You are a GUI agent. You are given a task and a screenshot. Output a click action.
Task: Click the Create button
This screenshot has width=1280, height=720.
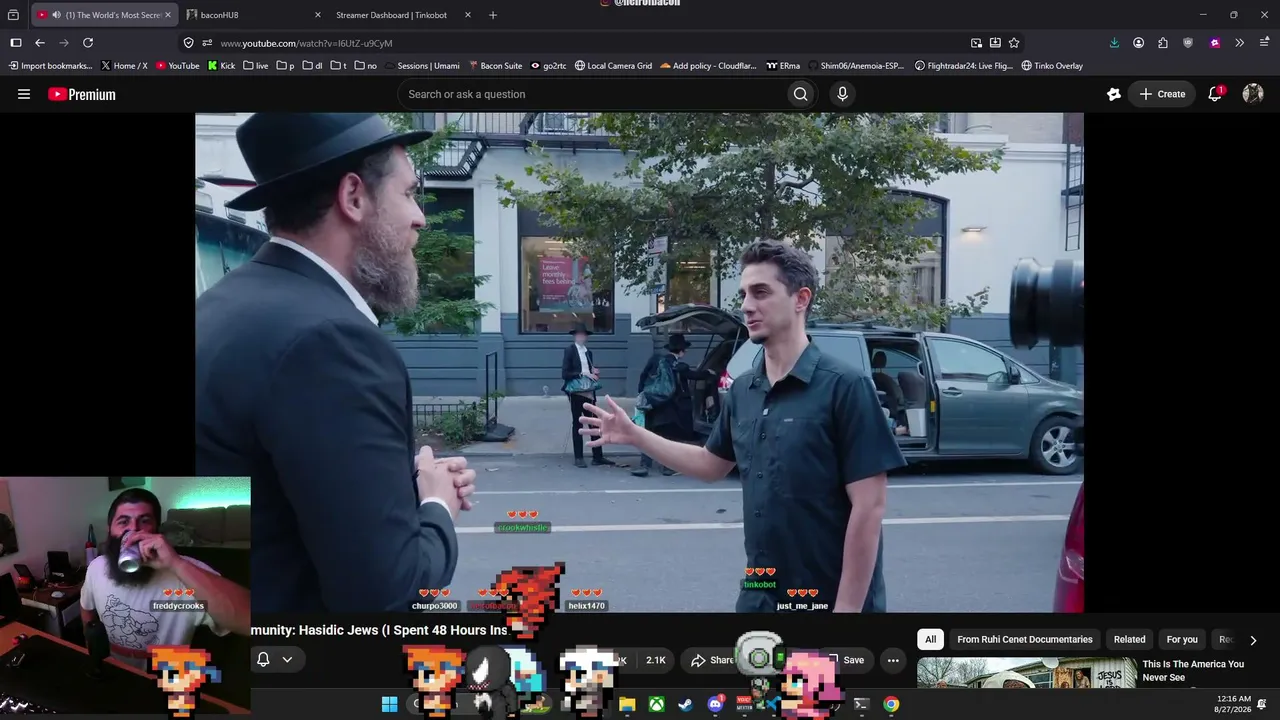(x=1161, y=94)
